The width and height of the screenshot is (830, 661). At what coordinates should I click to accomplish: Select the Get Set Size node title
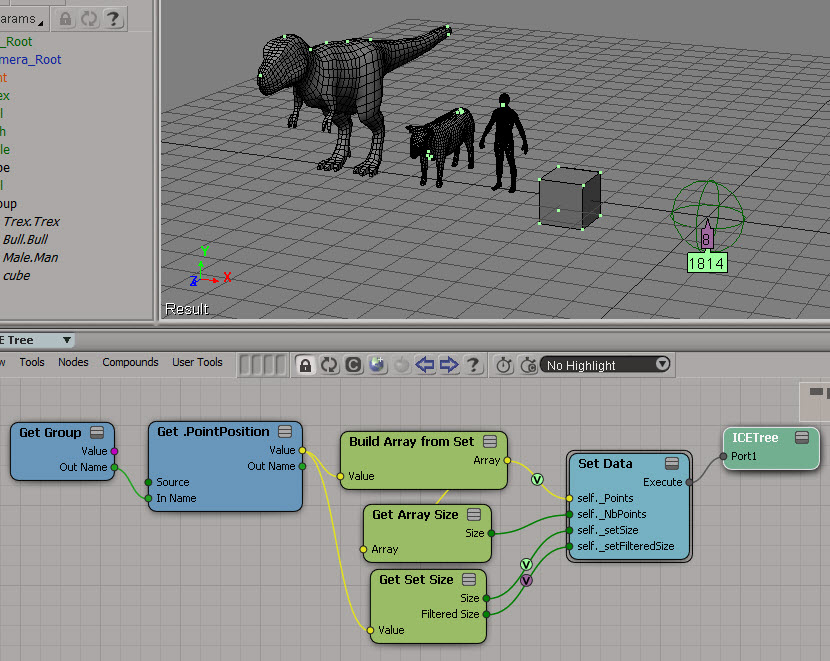[x=416, y=579]
